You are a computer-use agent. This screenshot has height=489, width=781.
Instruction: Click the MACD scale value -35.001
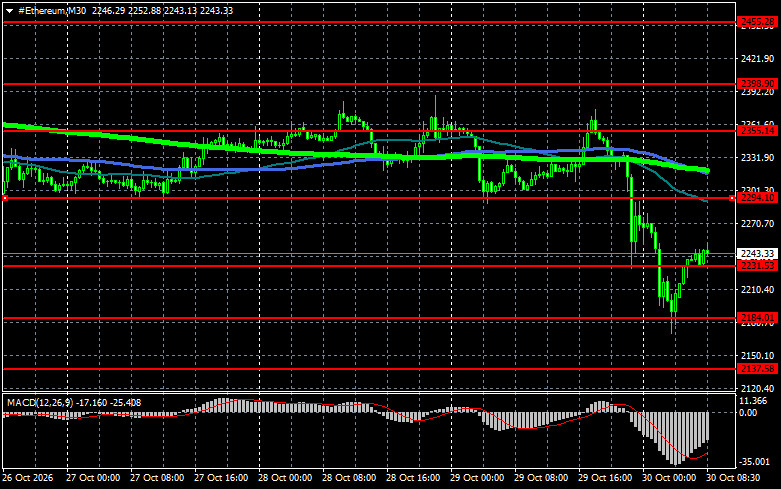(755, 462)
